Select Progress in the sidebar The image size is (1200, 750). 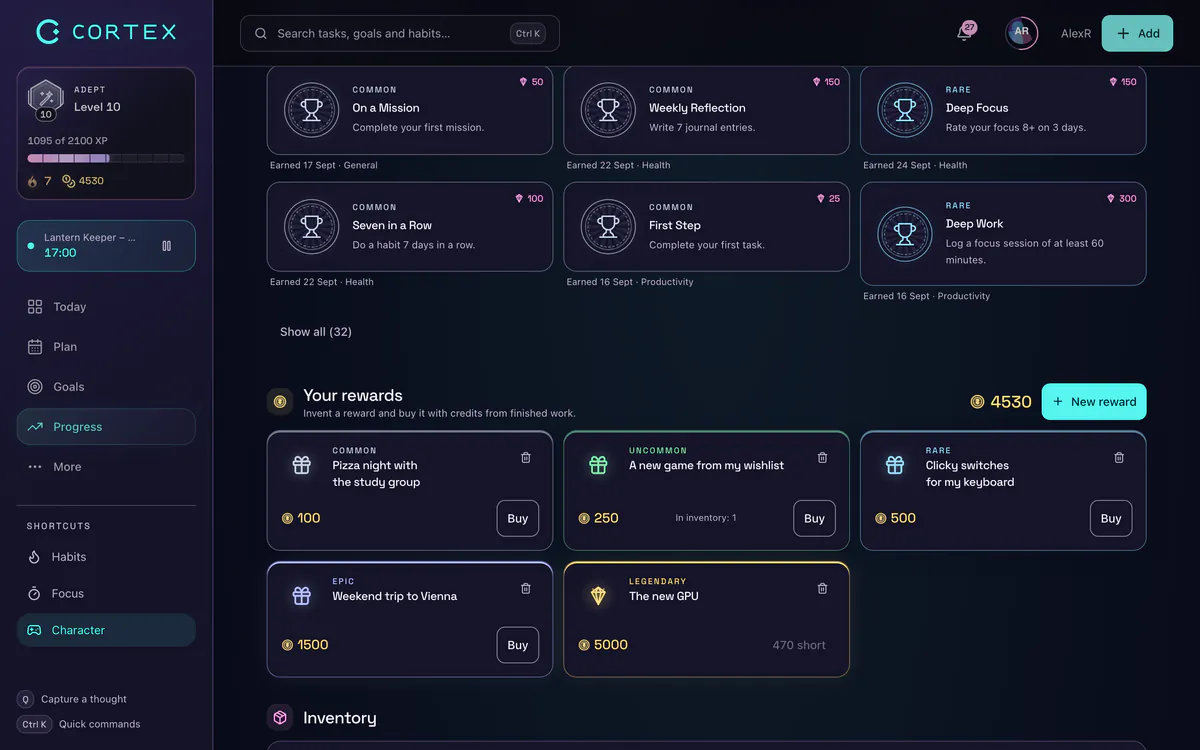click(x=106, y=427)
